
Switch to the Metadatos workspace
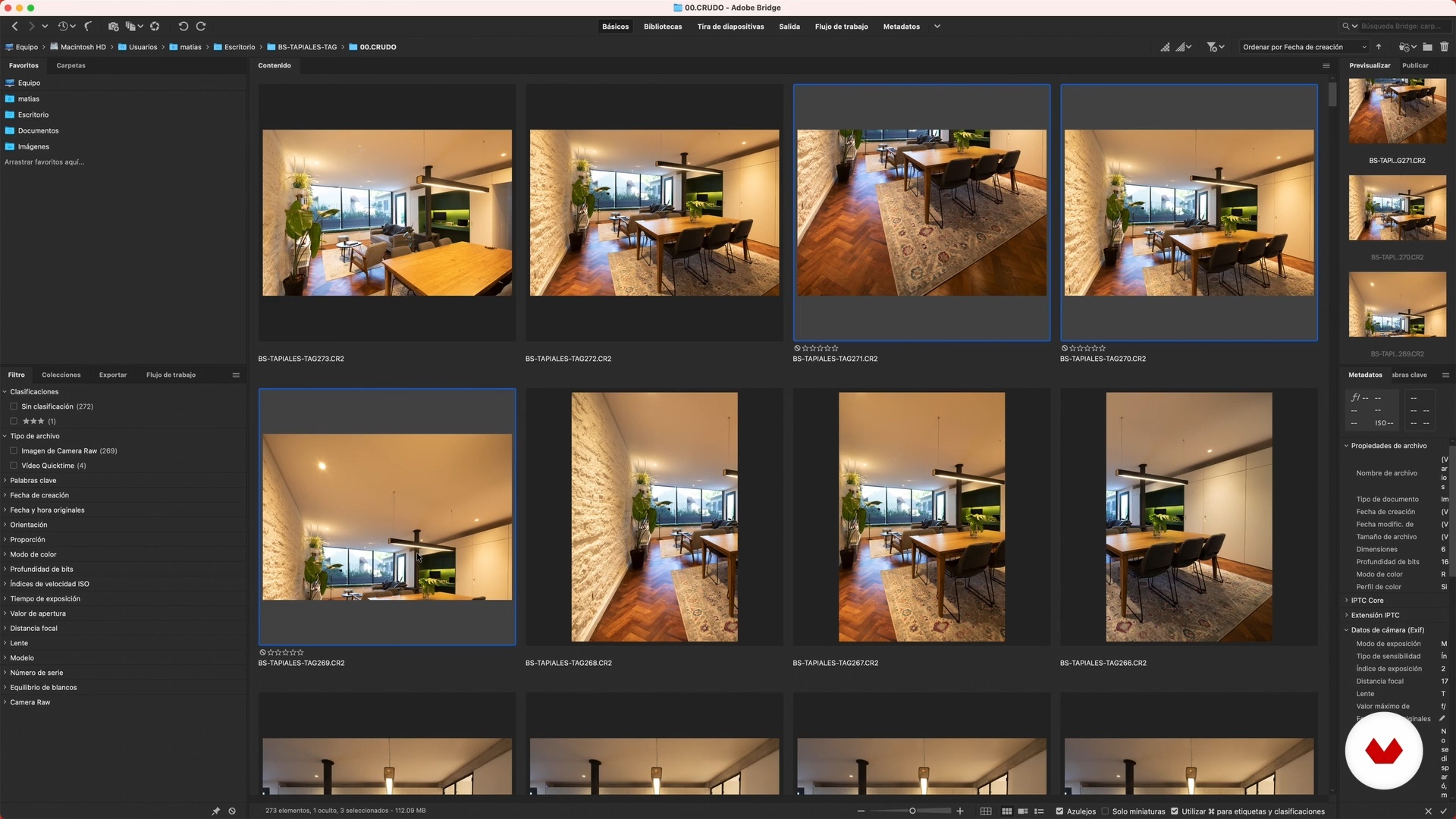pyautogui.click(x=901, y=27)
